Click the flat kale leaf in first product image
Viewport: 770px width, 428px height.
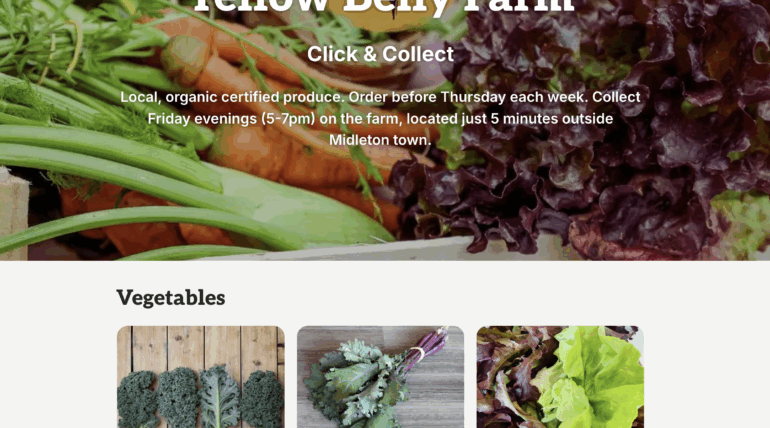220,397
